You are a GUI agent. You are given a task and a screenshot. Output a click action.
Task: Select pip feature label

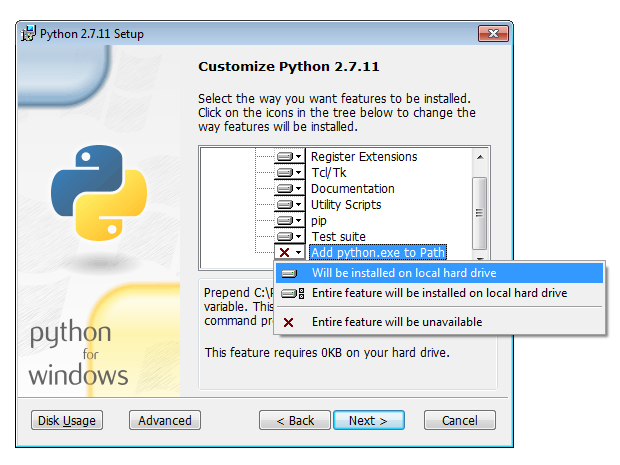click(319, 221)
